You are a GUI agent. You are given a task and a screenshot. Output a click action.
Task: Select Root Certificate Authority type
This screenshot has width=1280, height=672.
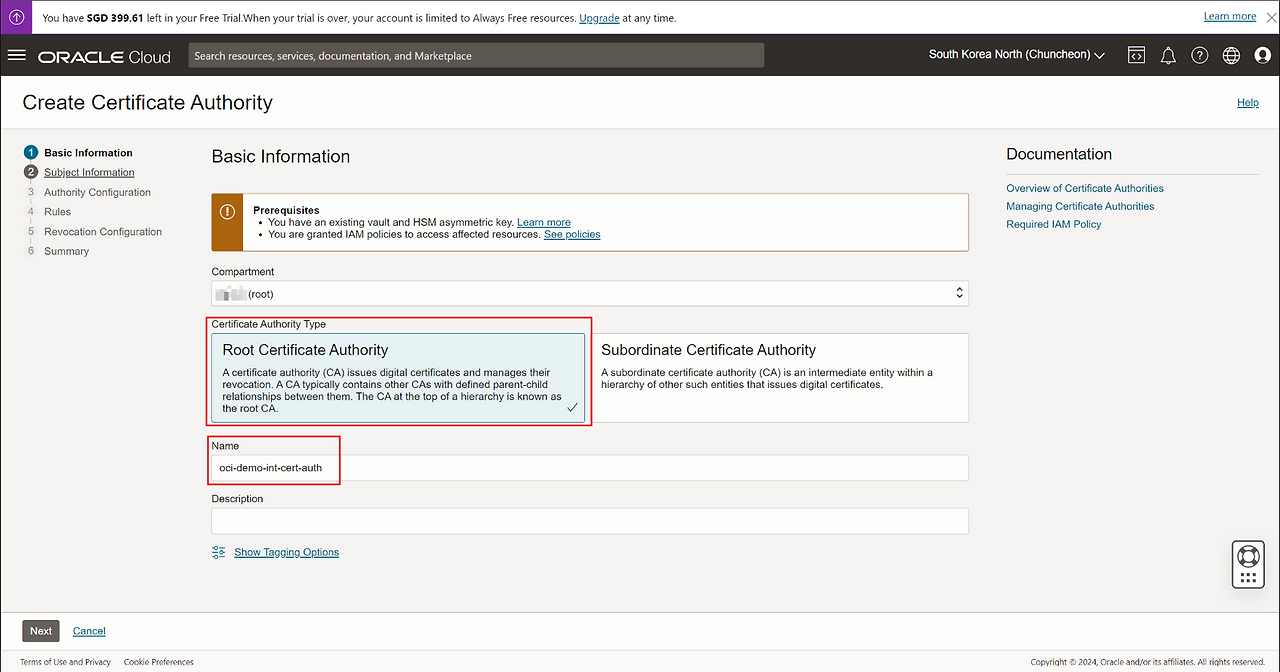(x=398, y=378)
